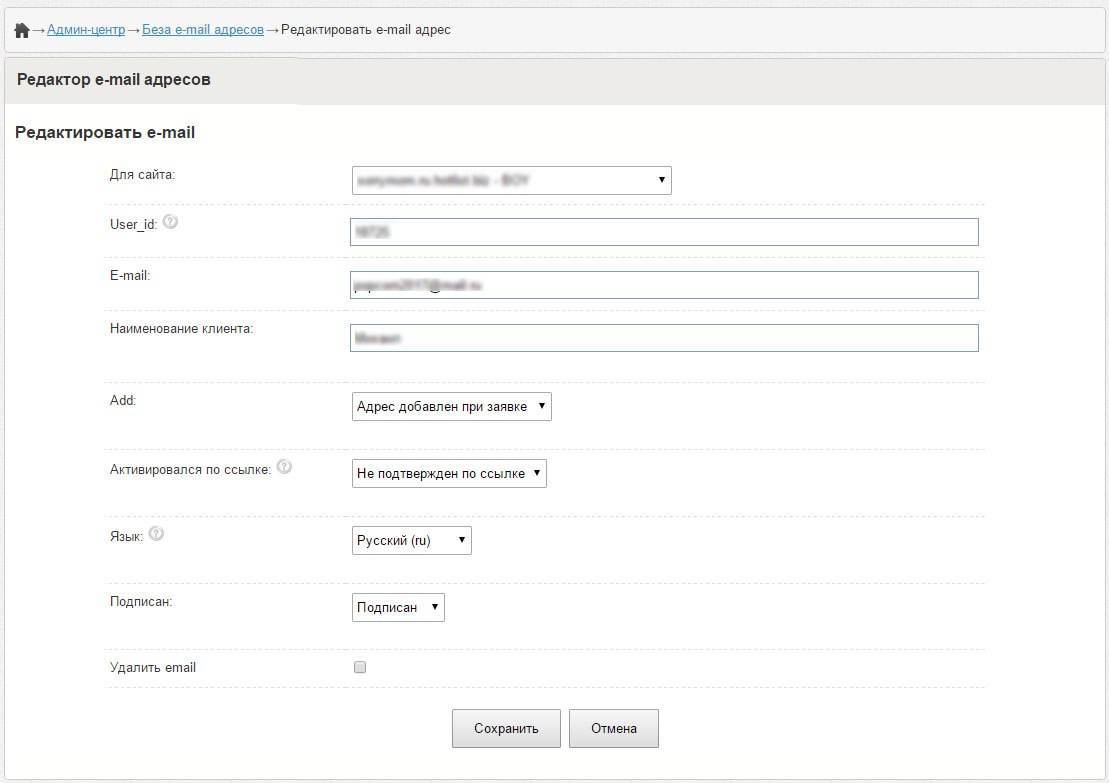Click the home icon in breadcrumb

[22, 30]
